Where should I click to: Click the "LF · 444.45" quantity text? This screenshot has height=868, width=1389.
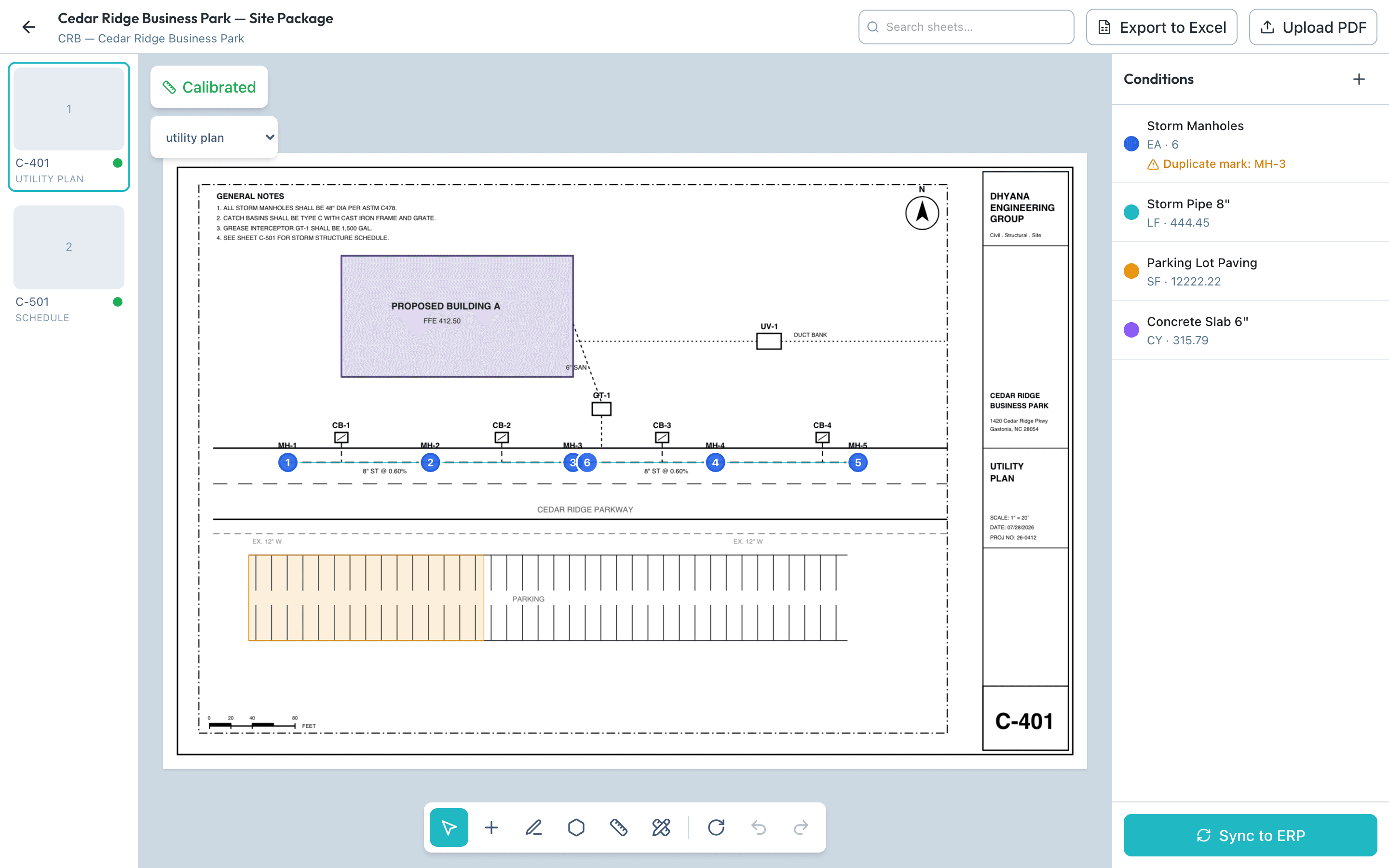(x=1178, y=223)
